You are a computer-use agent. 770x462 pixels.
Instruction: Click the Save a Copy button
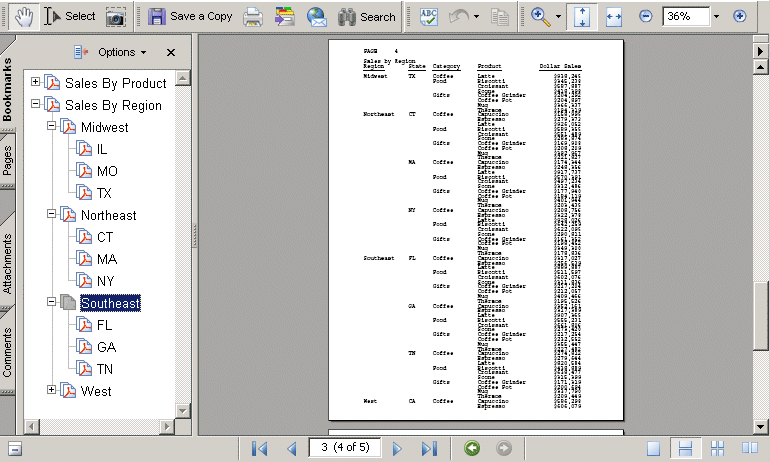[190, 16]
